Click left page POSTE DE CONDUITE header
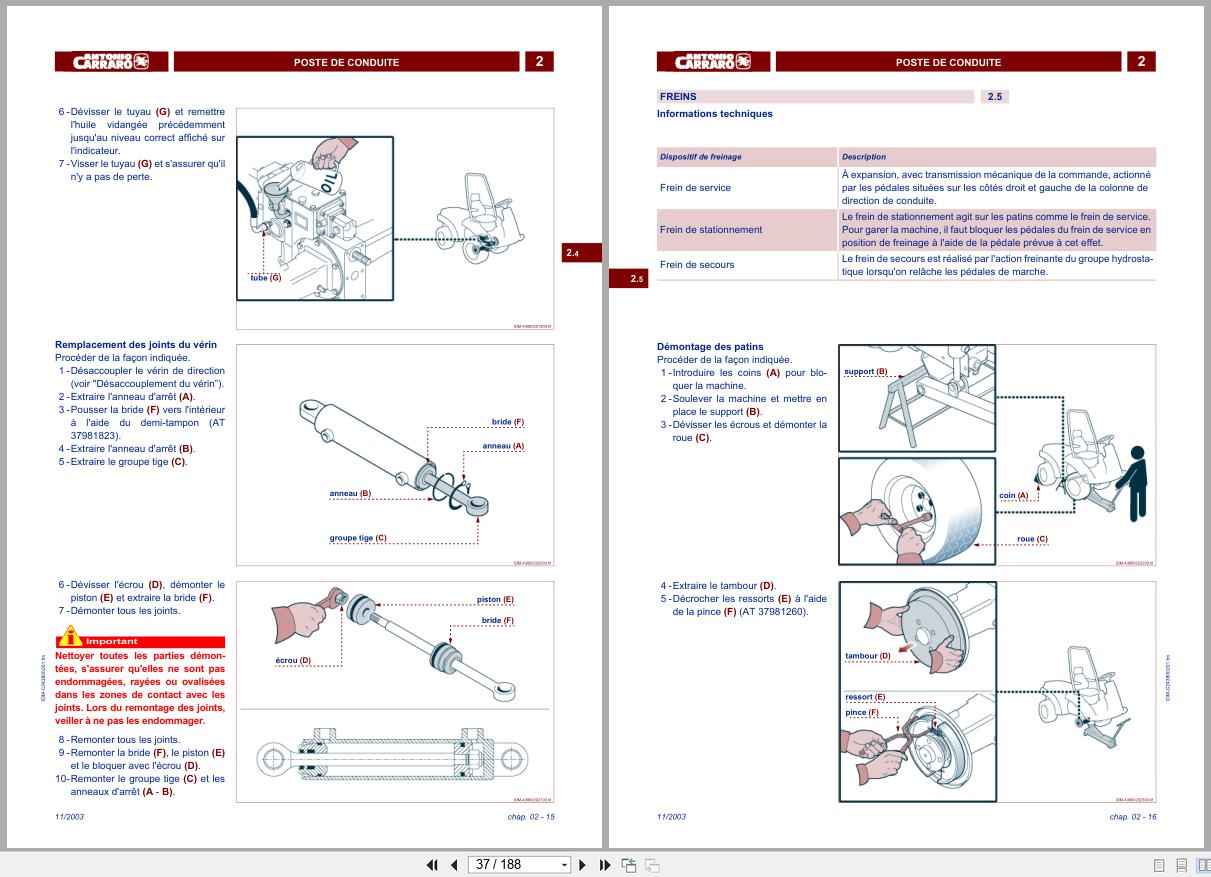Screen dimensions: 1211x877 [346, 62]
